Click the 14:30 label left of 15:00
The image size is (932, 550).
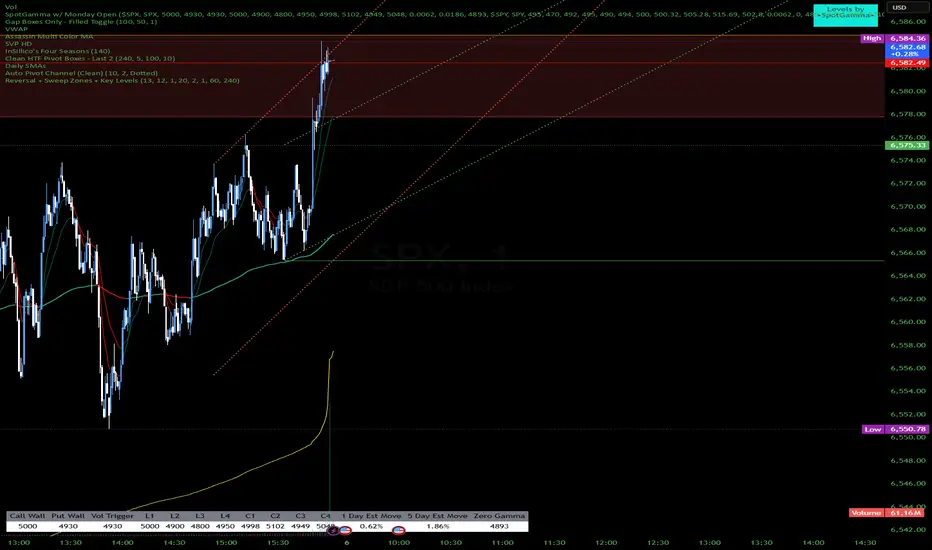(174, 542)
